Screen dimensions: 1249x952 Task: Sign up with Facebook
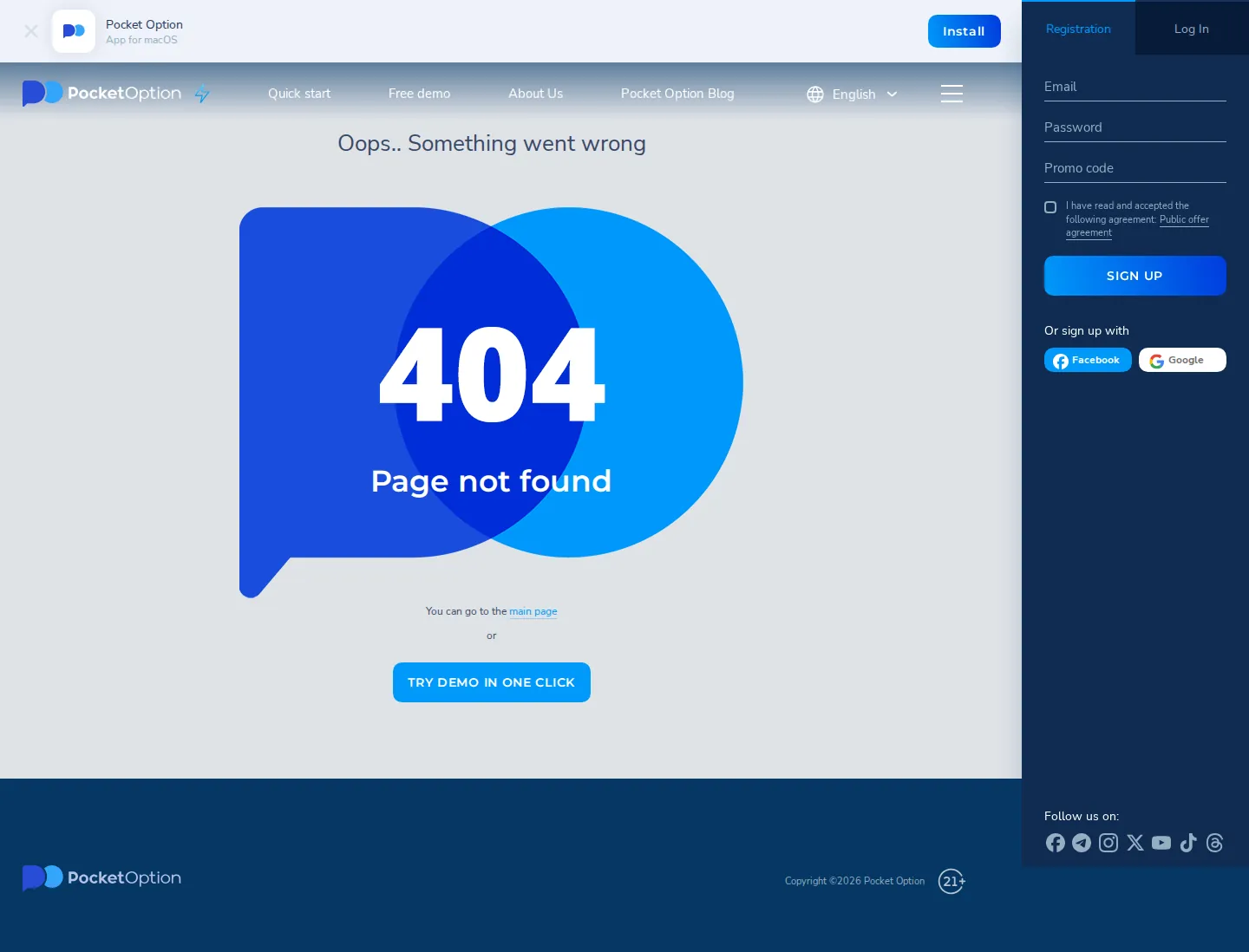tap(1088, 360)
